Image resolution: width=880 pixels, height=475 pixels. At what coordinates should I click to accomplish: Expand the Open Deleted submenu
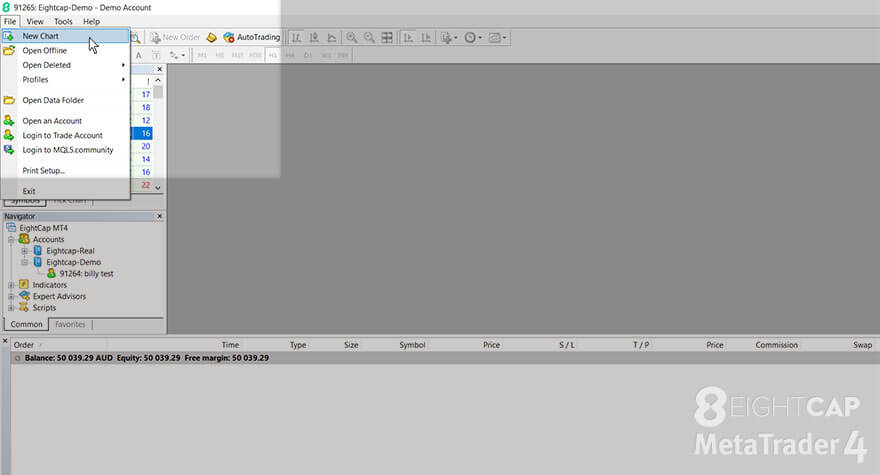[66, 65]
